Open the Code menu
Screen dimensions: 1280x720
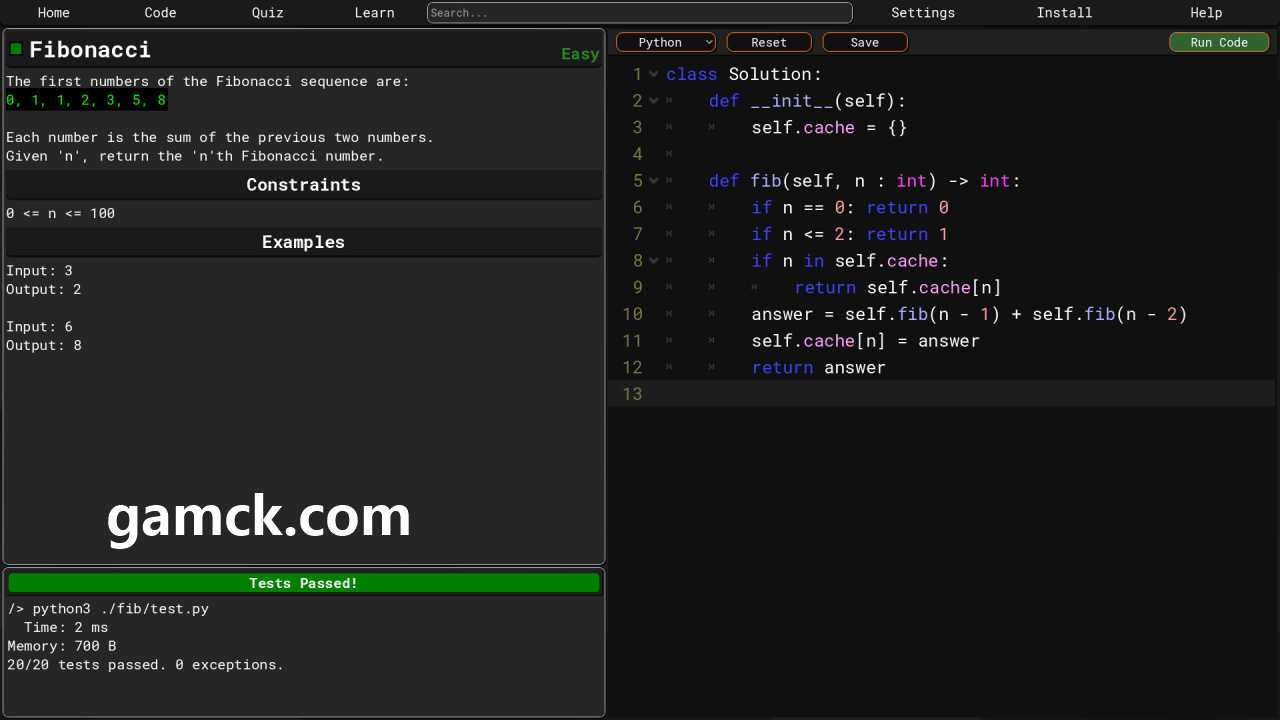point(160,13)
